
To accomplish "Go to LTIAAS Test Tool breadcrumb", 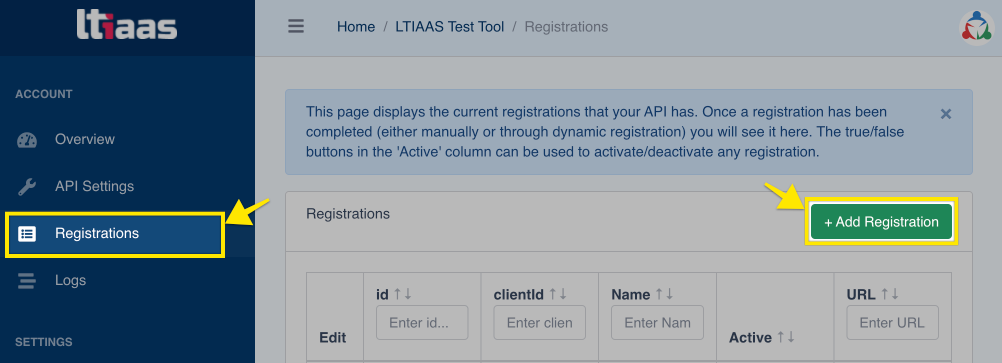I will [x=450, y=27].
